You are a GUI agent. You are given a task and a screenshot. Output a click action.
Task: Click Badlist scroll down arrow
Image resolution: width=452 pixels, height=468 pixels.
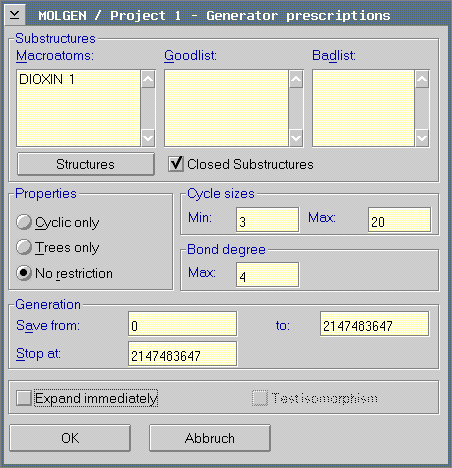(x=422, y=137)
